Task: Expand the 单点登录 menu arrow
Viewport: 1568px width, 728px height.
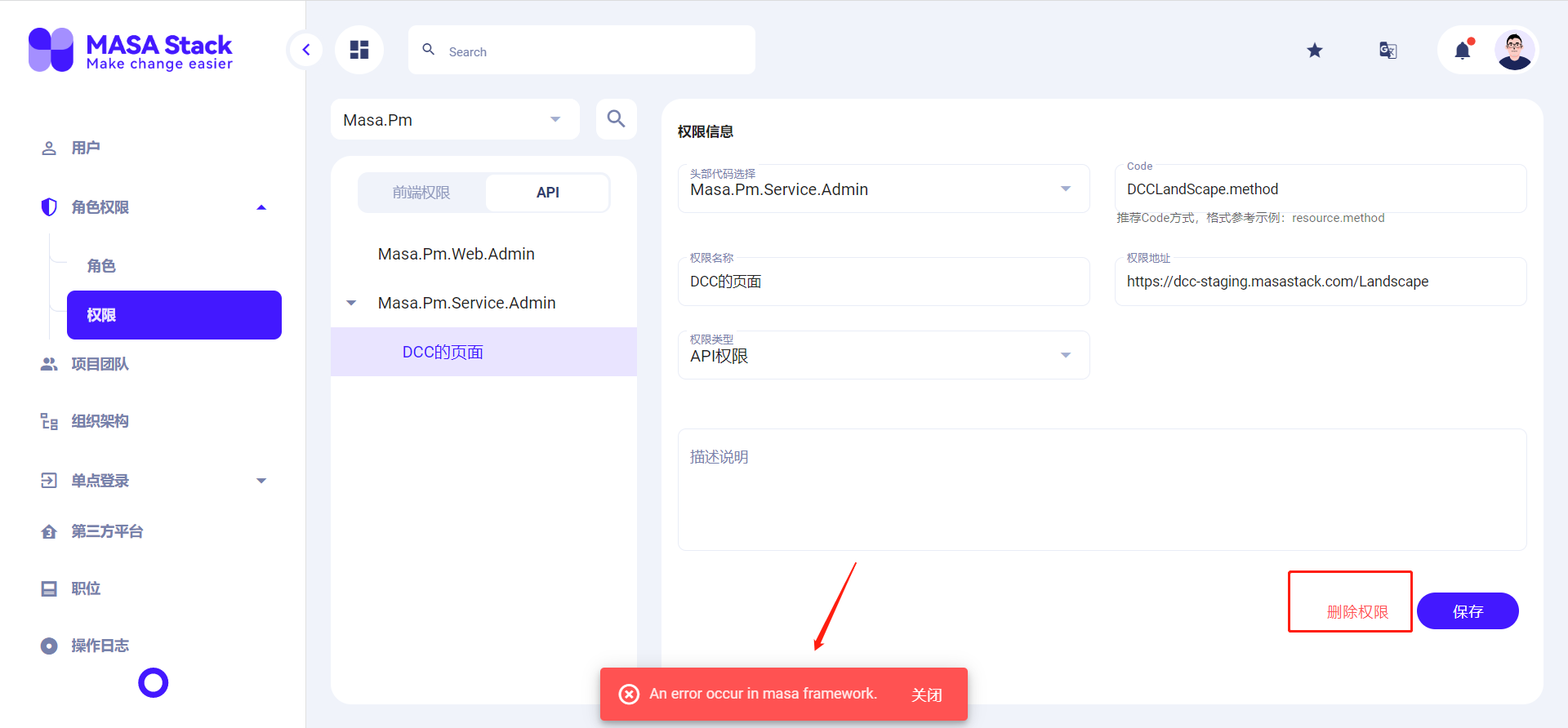Action: (261, 481)
